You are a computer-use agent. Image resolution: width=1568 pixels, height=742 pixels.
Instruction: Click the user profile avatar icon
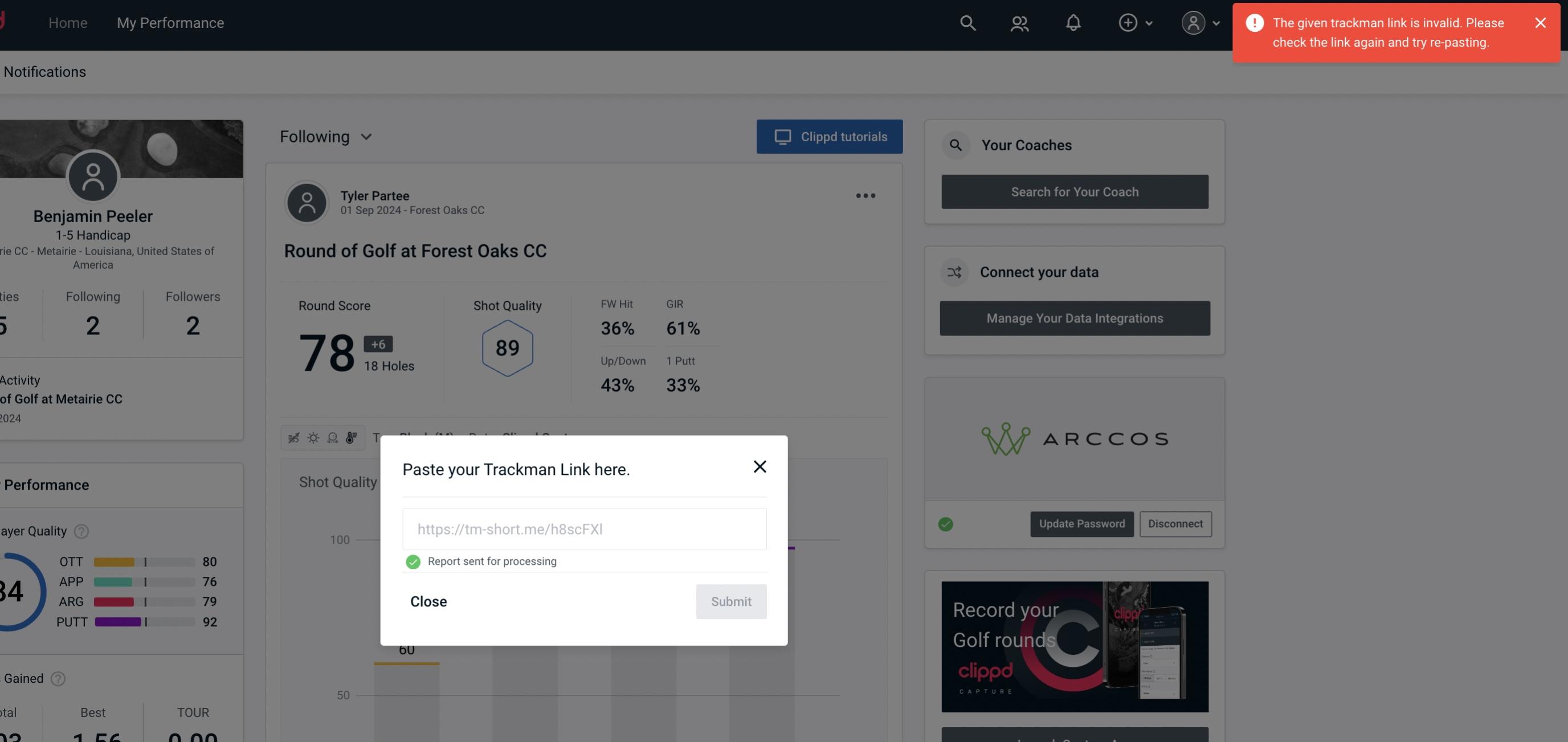(1193, 22)
